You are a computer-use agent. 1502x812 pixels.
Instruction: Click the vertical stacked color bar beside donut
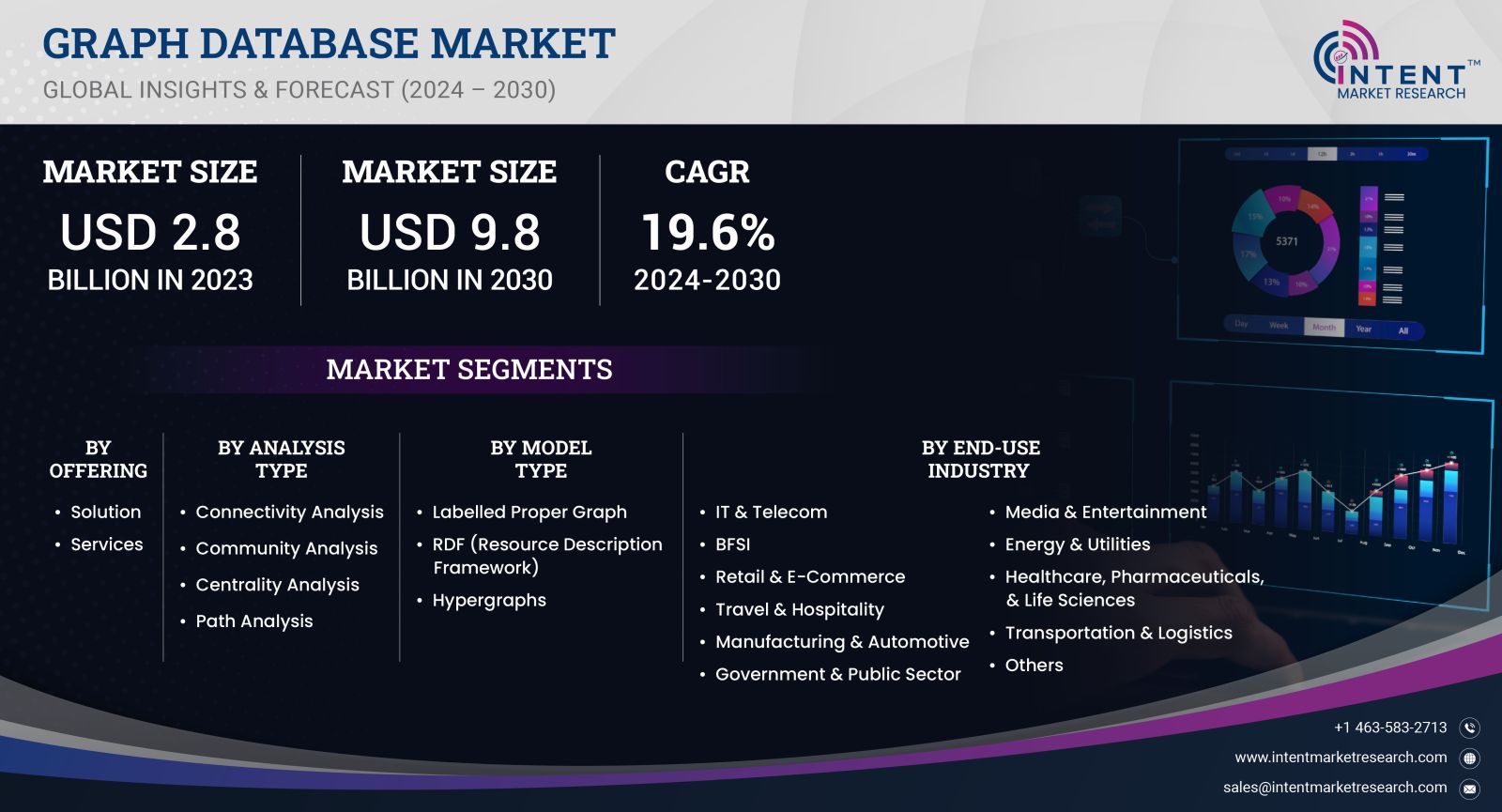1368,246
